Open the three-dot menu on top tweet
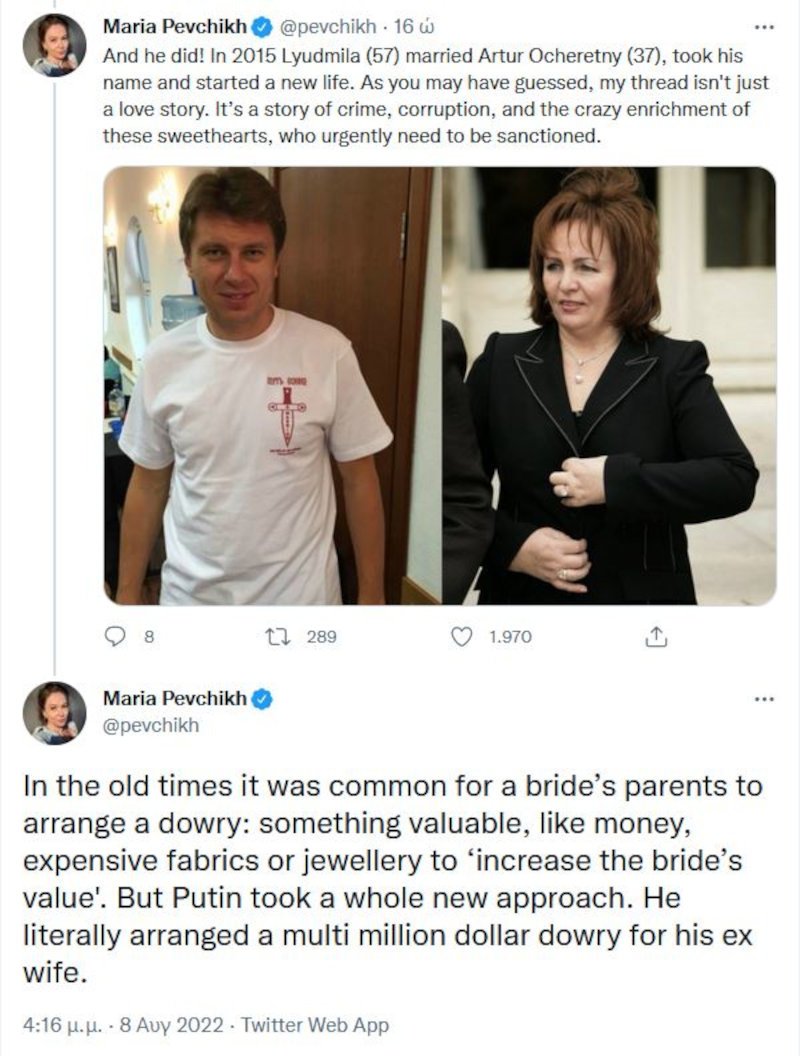The width and height of the screenshot is (800, 1056). coord(764,28)
